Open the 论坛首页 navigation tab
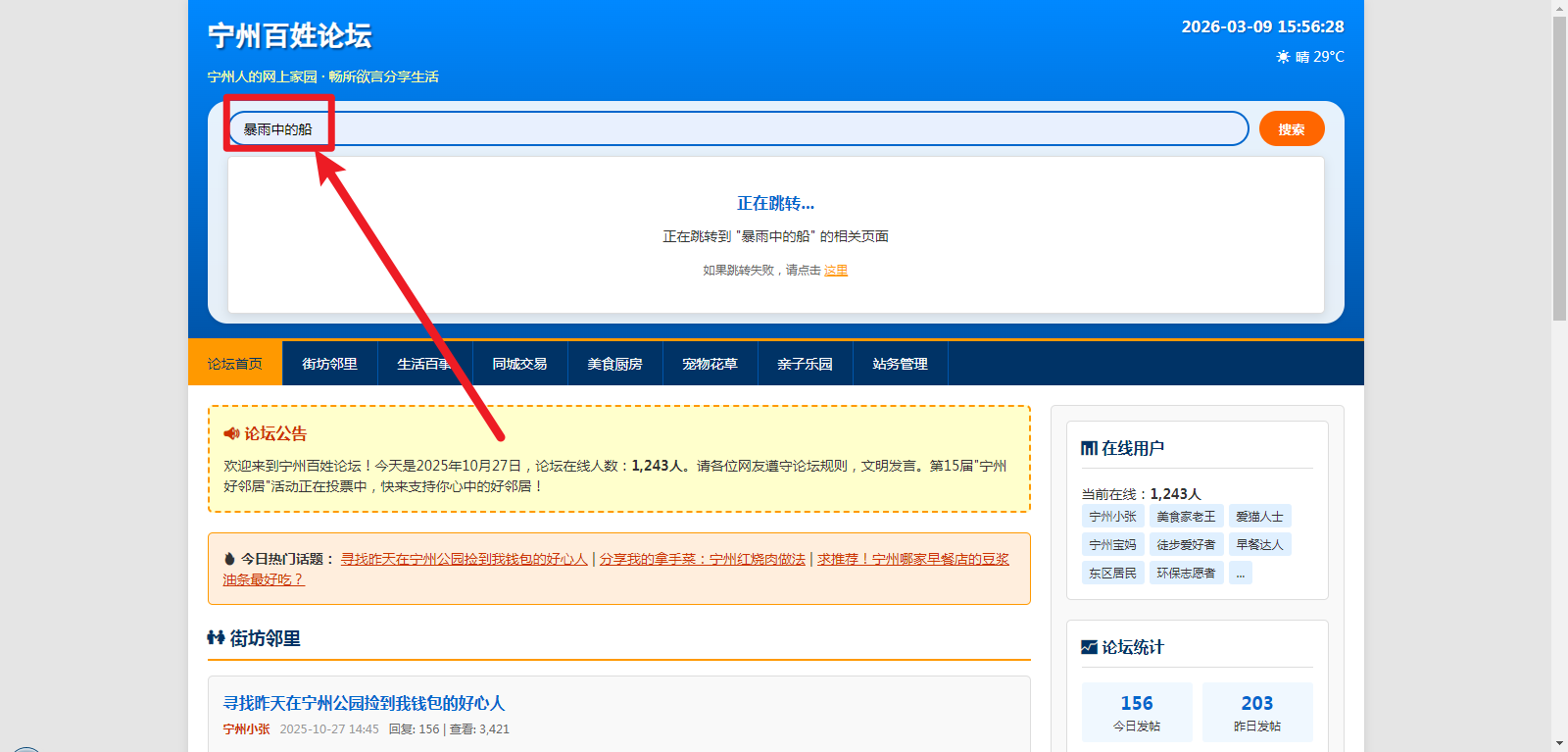This screenshot has width=1568, height=752. [x=235, y=364]
